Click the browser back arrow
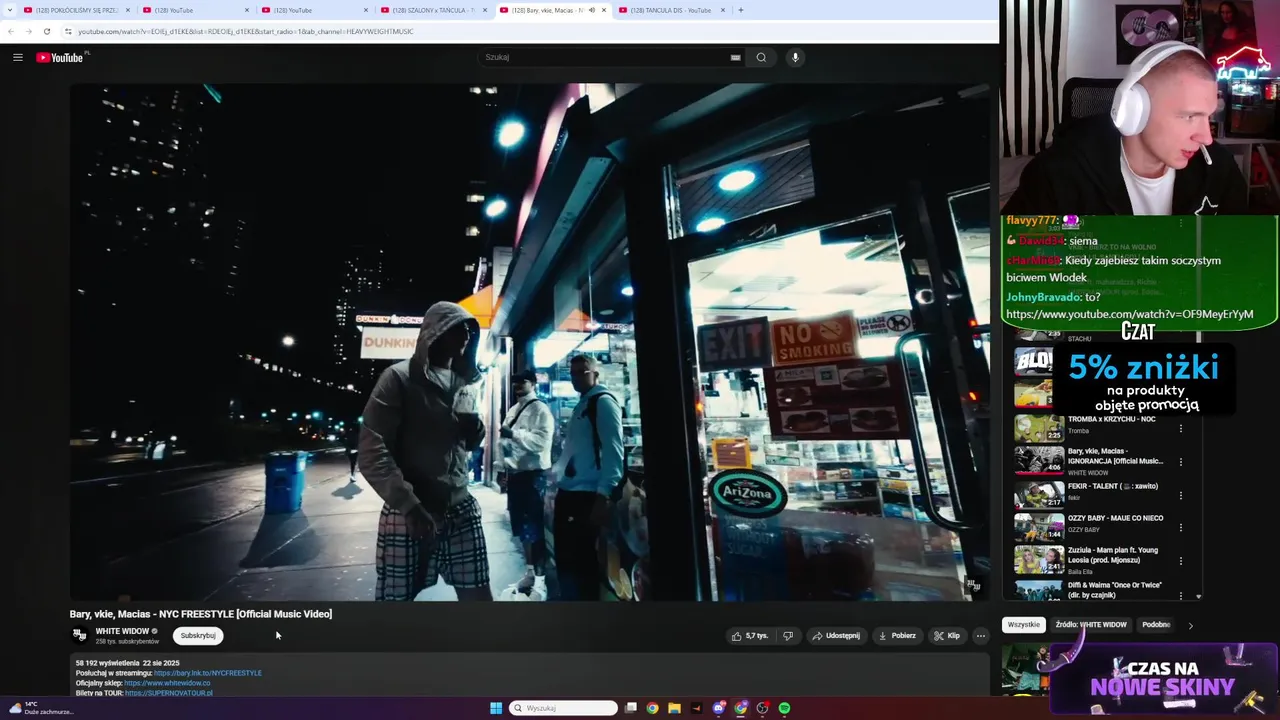Image resolution: width=1280 pixels, height=720 pixels. point(11,31)
